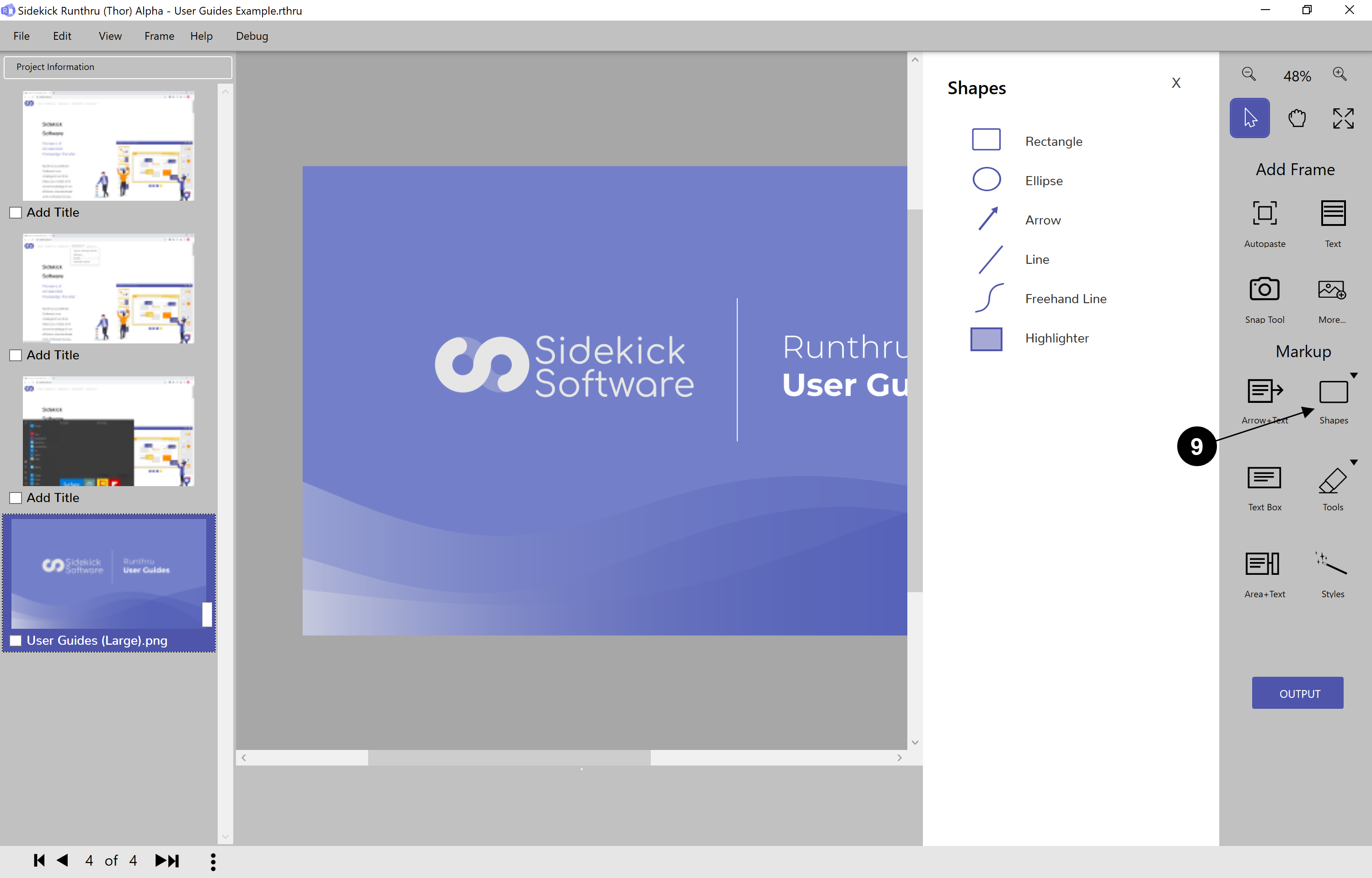Select the Rectangle shape icon
Screen dimensions: 1372x878
point(986,139)
